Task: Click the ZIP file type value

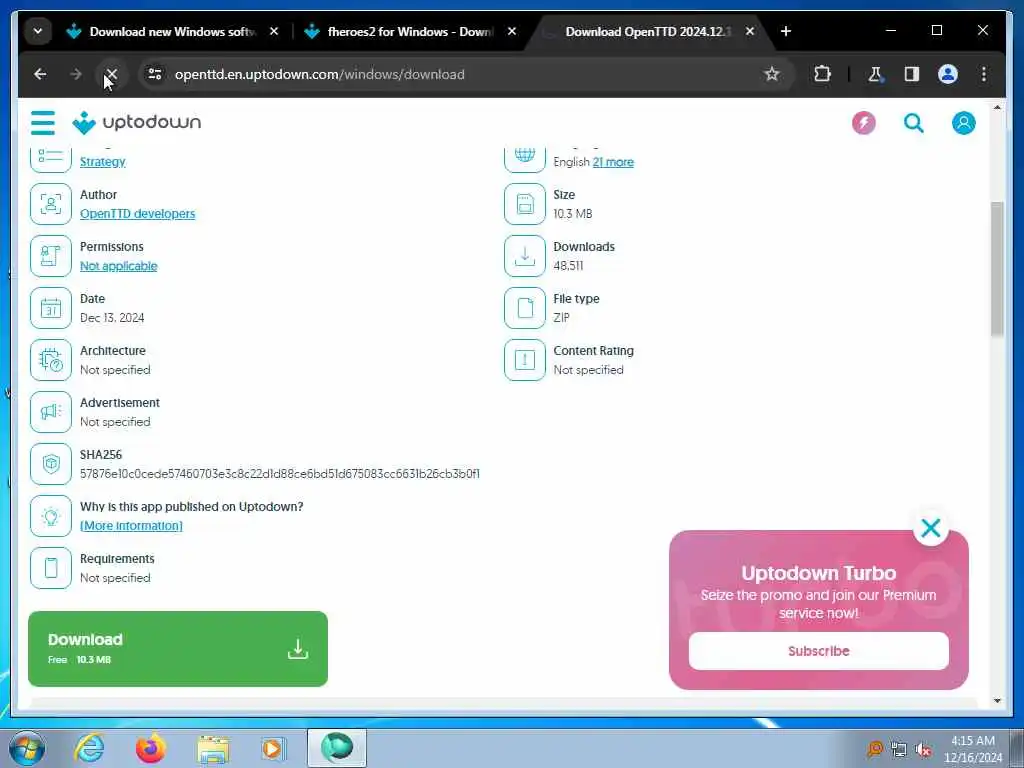Action: pos(561,317)
